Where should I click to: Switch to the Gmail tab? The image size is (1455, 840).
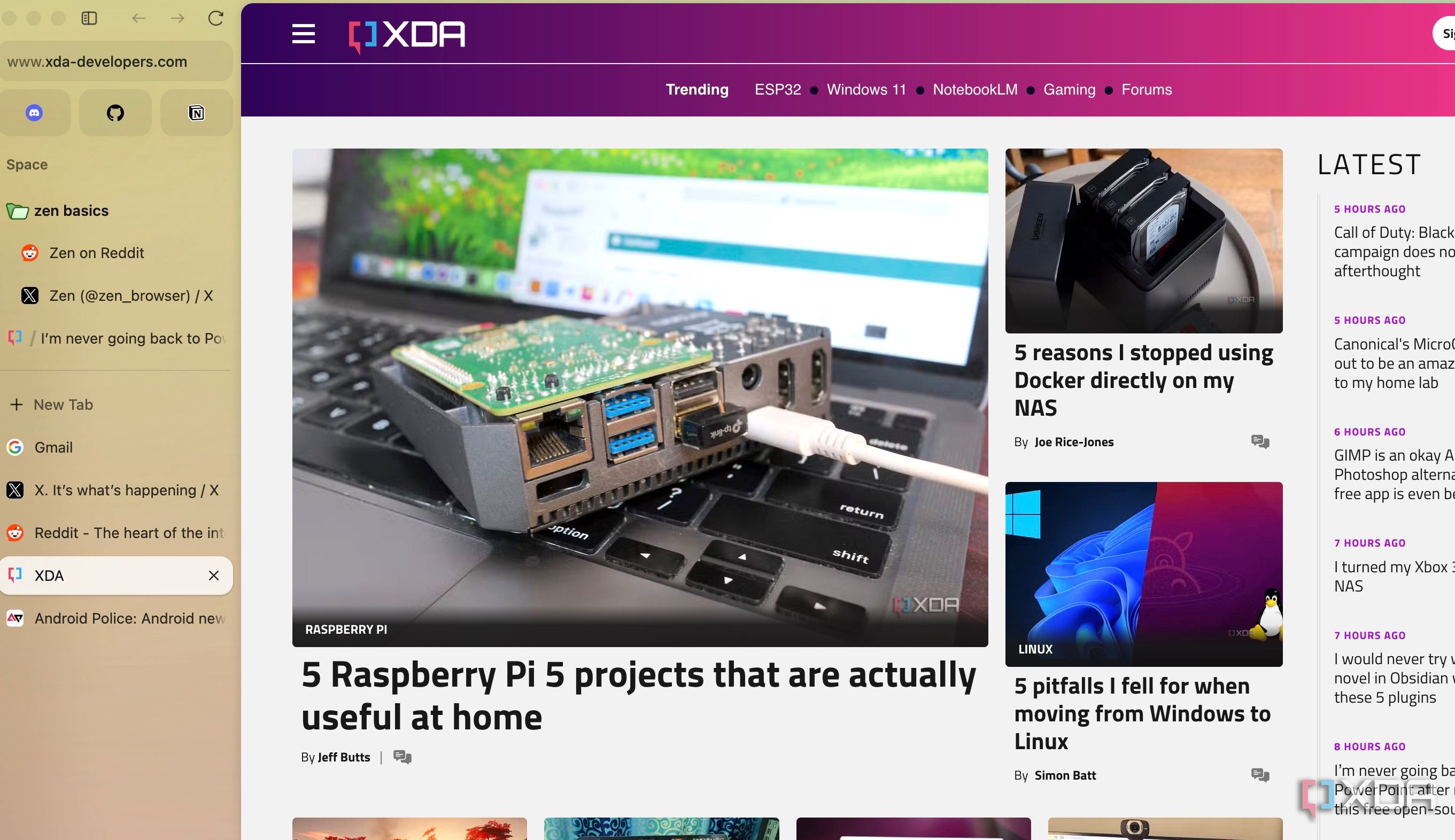pos(53,448)
